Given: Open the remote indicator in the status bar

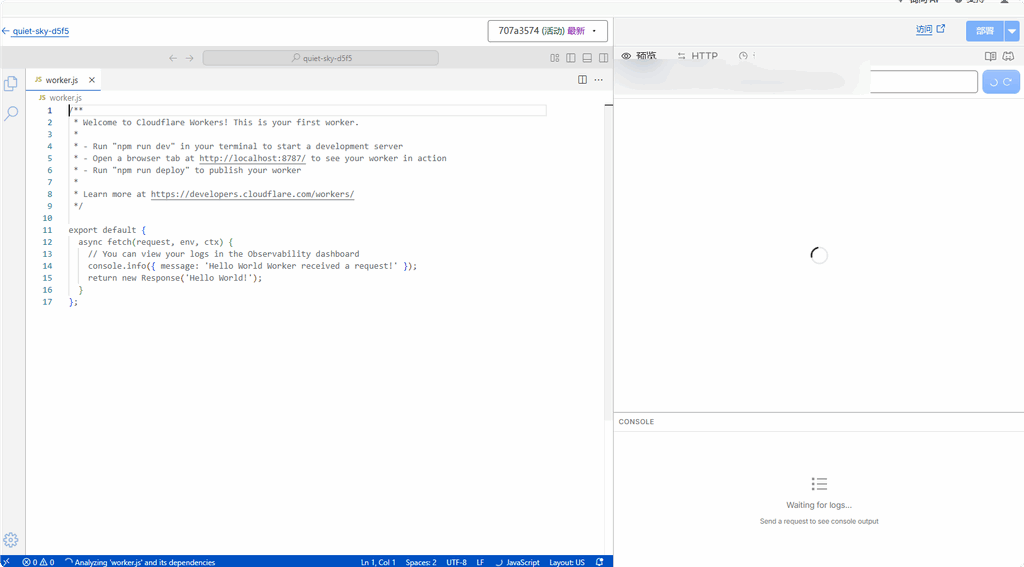Looking at the screenshot, I should pyautogui.click(x=6, y=562).
